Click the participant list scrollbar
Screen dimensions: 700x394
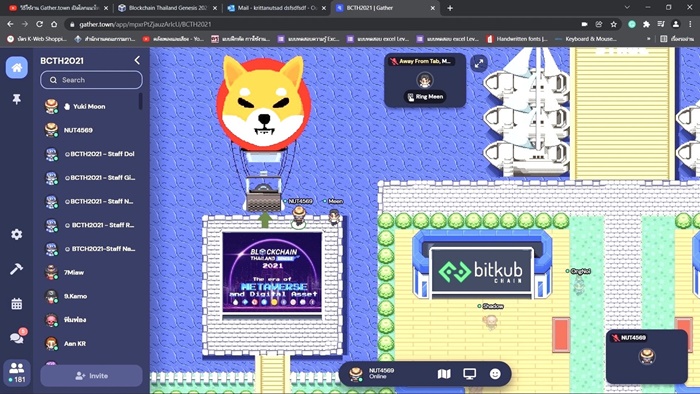click(x=141, y=101)
